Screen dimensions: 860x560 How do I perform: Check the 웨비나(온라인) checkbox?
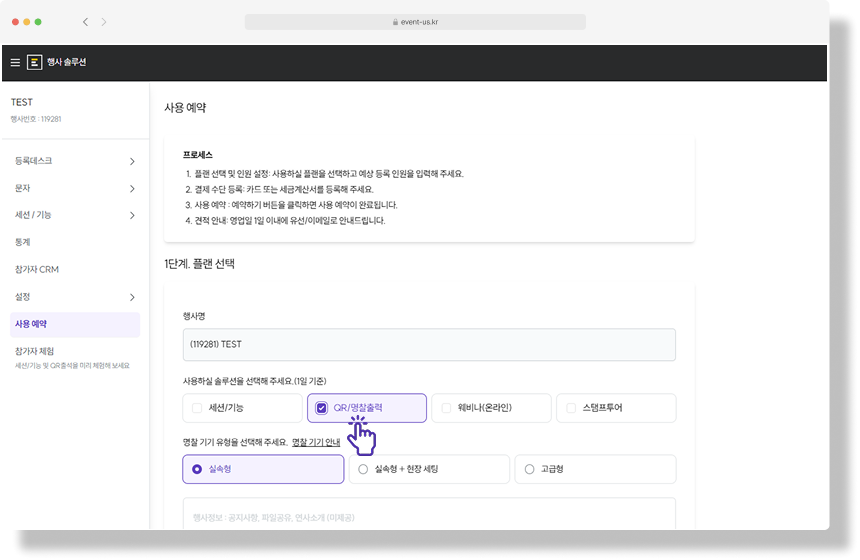tap(446, 408)
